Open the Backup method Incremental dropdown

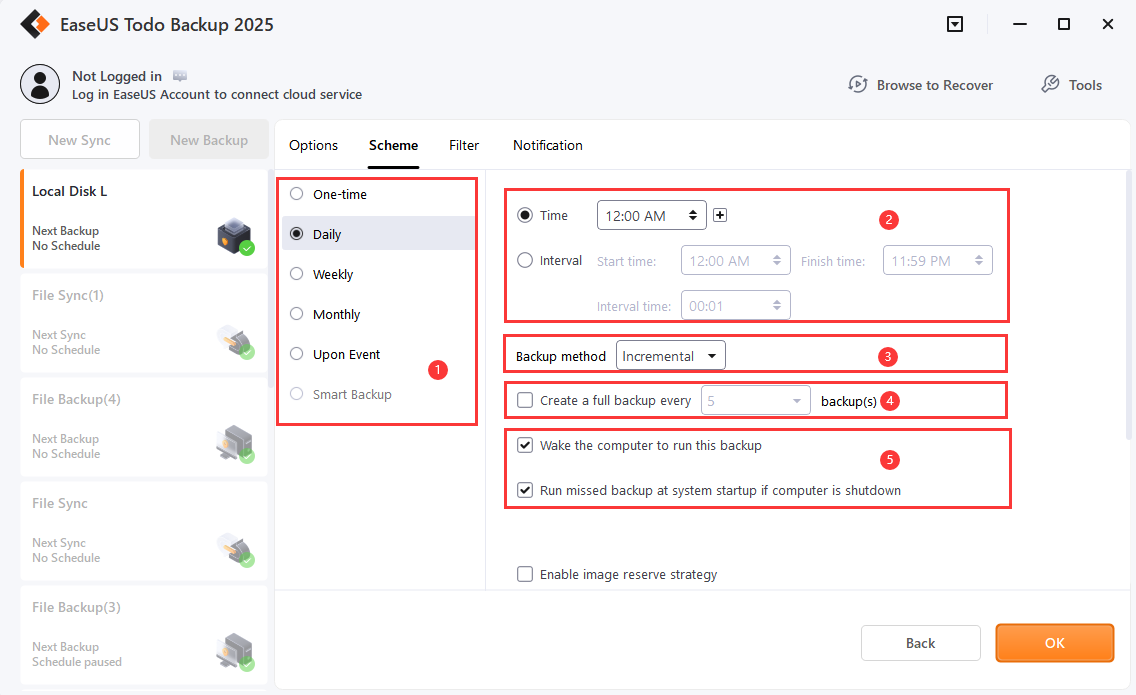[670, 356]
